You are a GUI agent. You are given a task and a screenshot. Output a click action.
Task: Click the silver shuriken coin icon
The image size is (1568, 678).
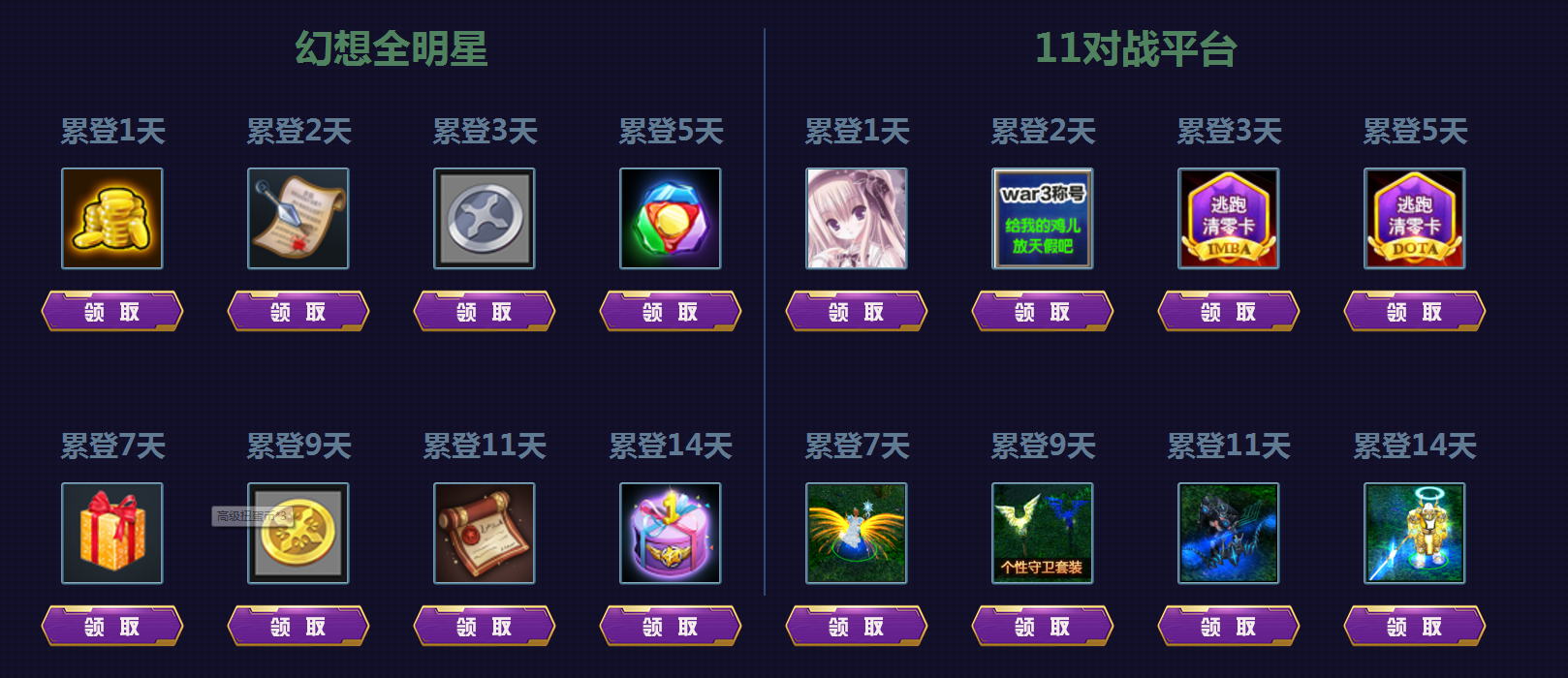485,218
